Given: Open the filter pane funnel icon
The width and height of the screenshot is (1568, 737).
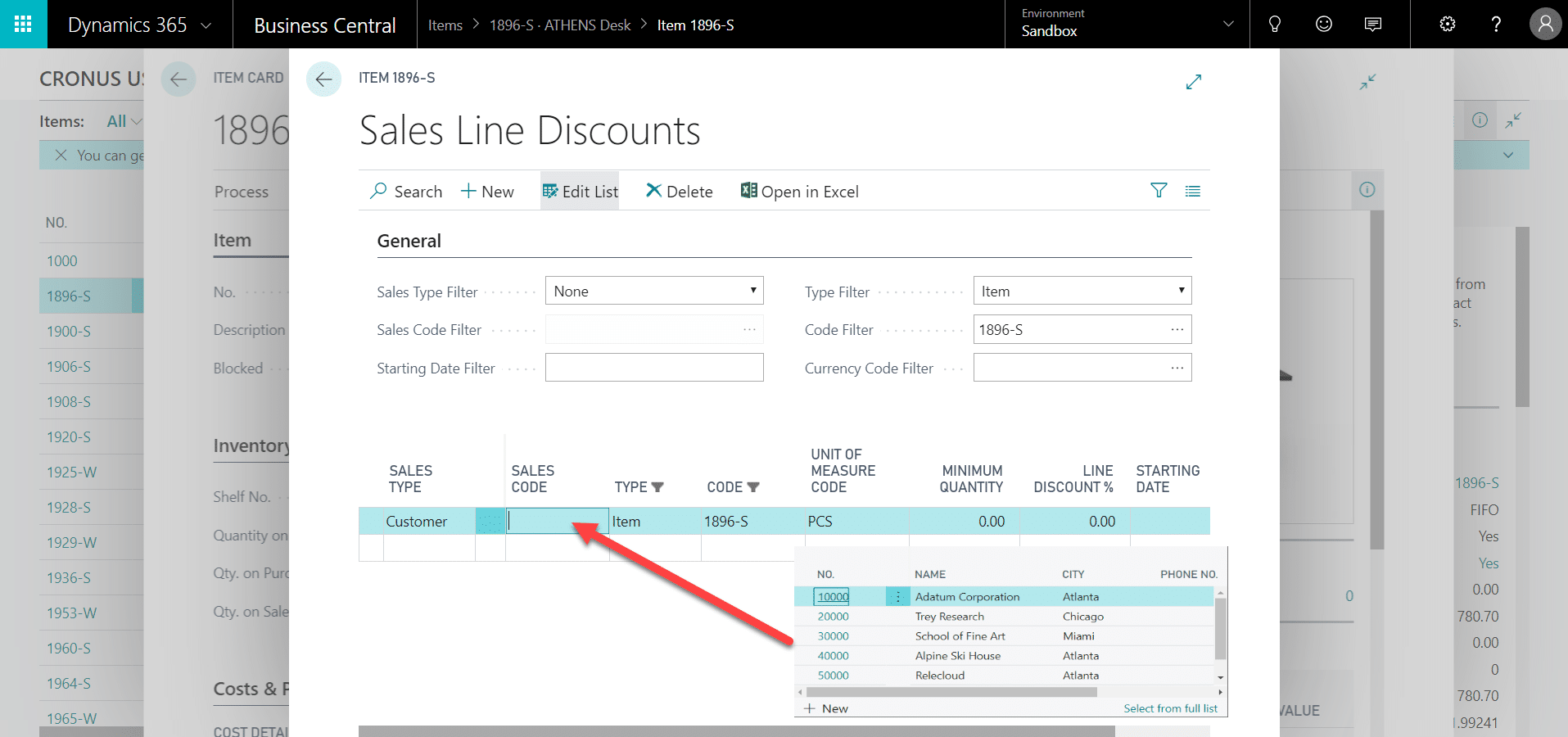Looking at the screenshot, I should [1158, 190].
